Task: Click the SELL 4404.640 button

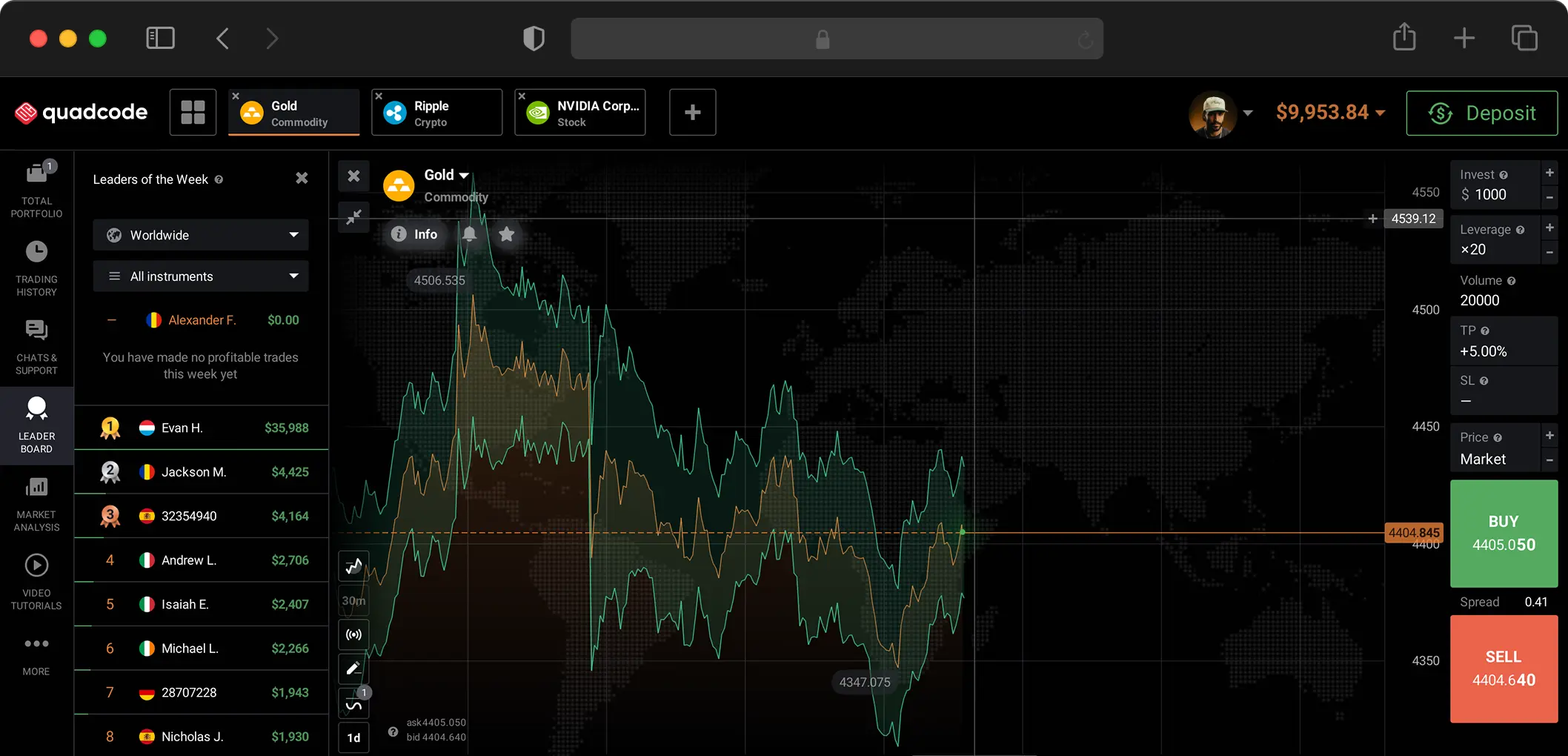Action: [x=1504, y=669]
